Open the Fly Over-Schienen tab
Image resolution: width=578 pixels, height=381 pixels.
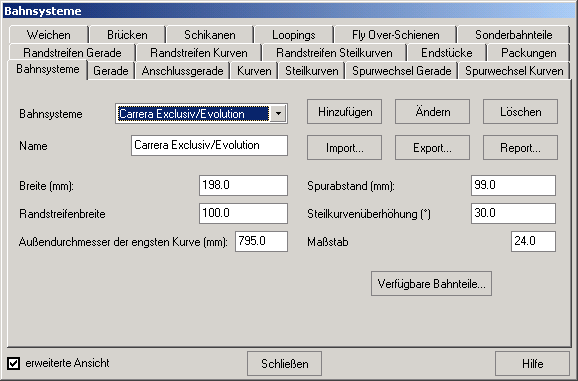point(396,35)
